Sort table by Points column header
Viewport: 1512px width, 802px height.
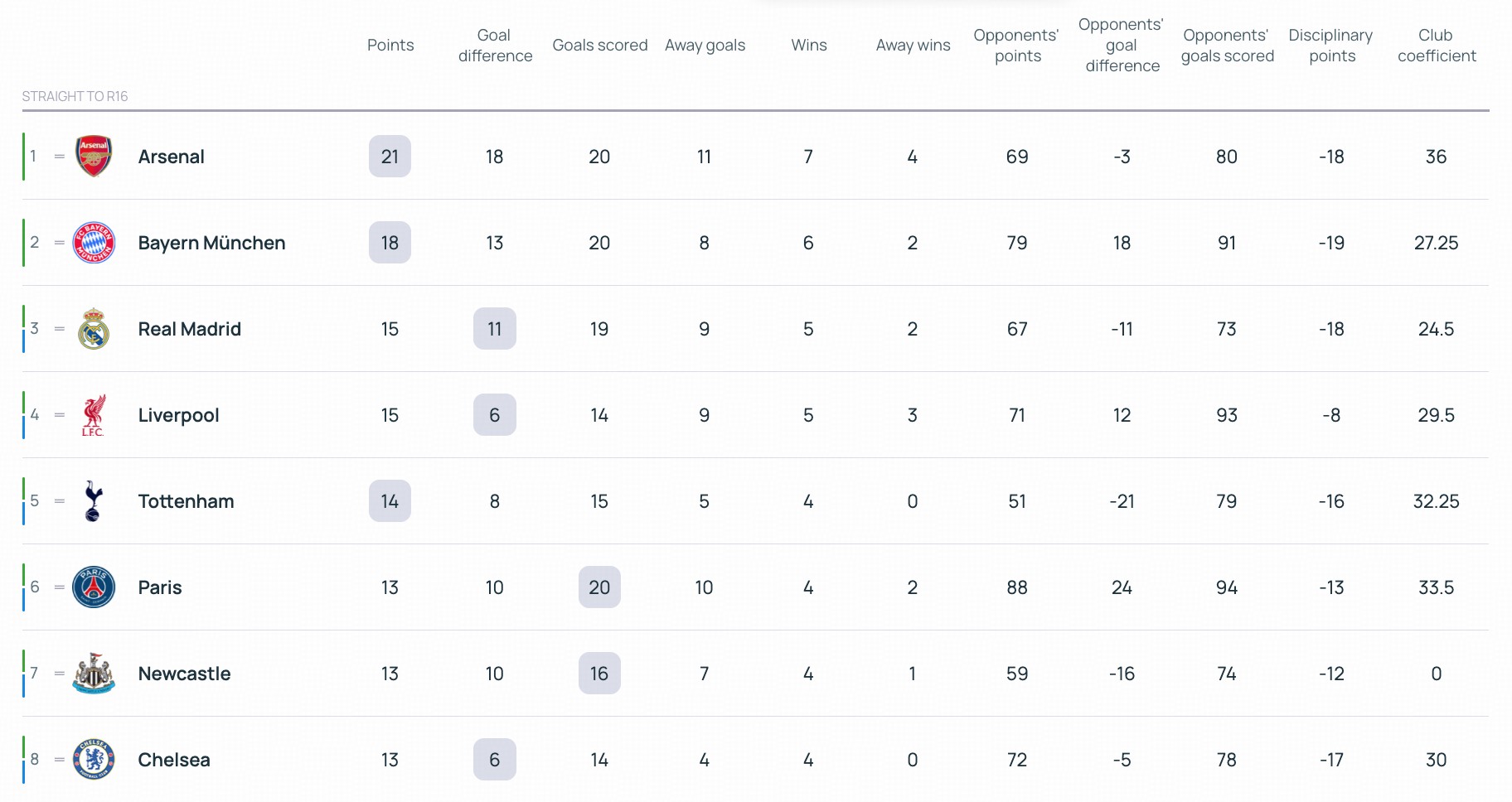tap(390, 46)
